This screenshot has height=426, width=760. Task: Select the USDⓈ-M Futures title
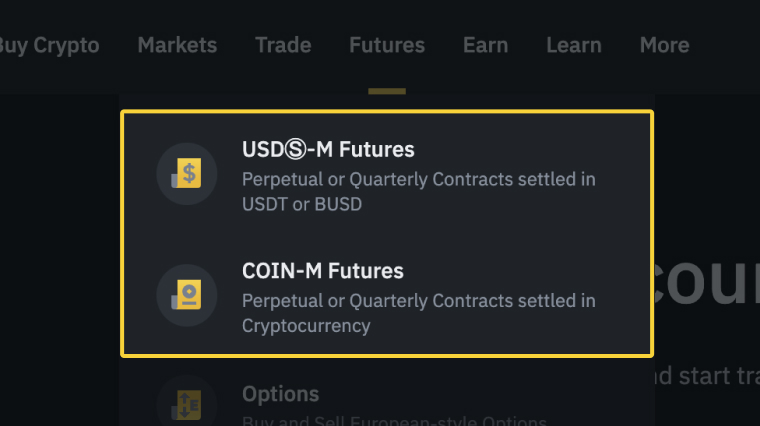[328, 150]
